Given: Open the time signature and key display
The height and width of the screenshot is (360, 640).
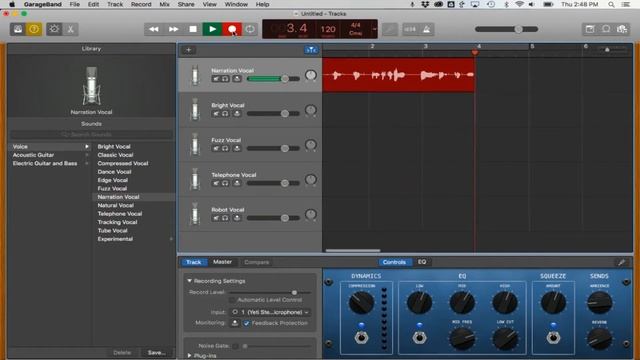Looking at the screenshot, I should tap(356, 29).
